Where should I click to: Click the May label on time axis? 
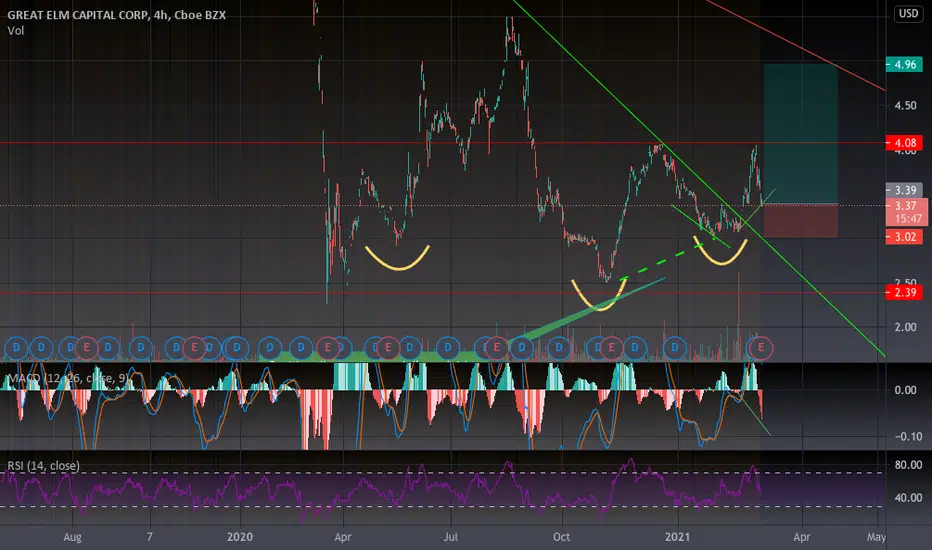tap(876, 537)
